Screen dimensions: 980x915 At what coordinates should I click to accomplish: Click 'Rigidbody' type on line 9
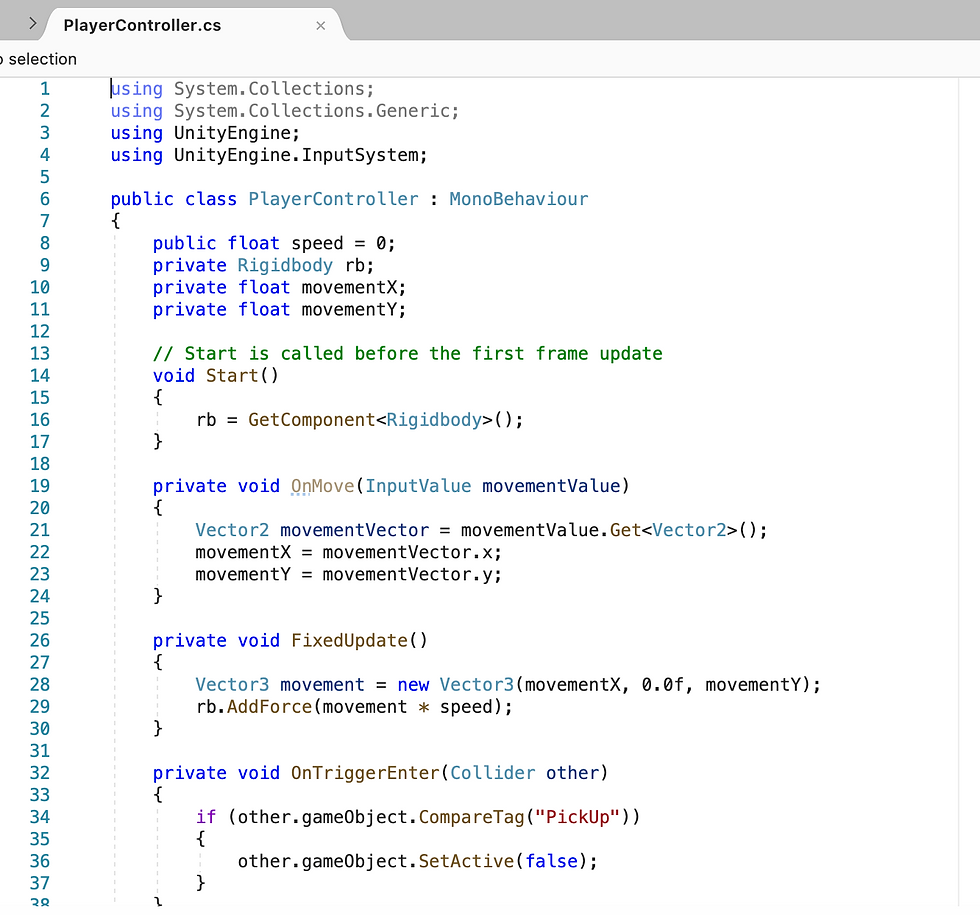pos(285,265)
